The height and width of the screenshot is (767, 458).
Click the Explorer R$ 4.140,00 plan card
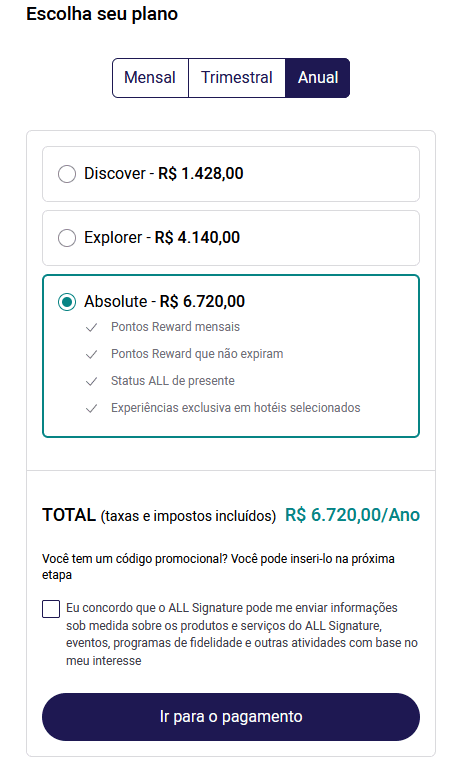tap(231, 238)
